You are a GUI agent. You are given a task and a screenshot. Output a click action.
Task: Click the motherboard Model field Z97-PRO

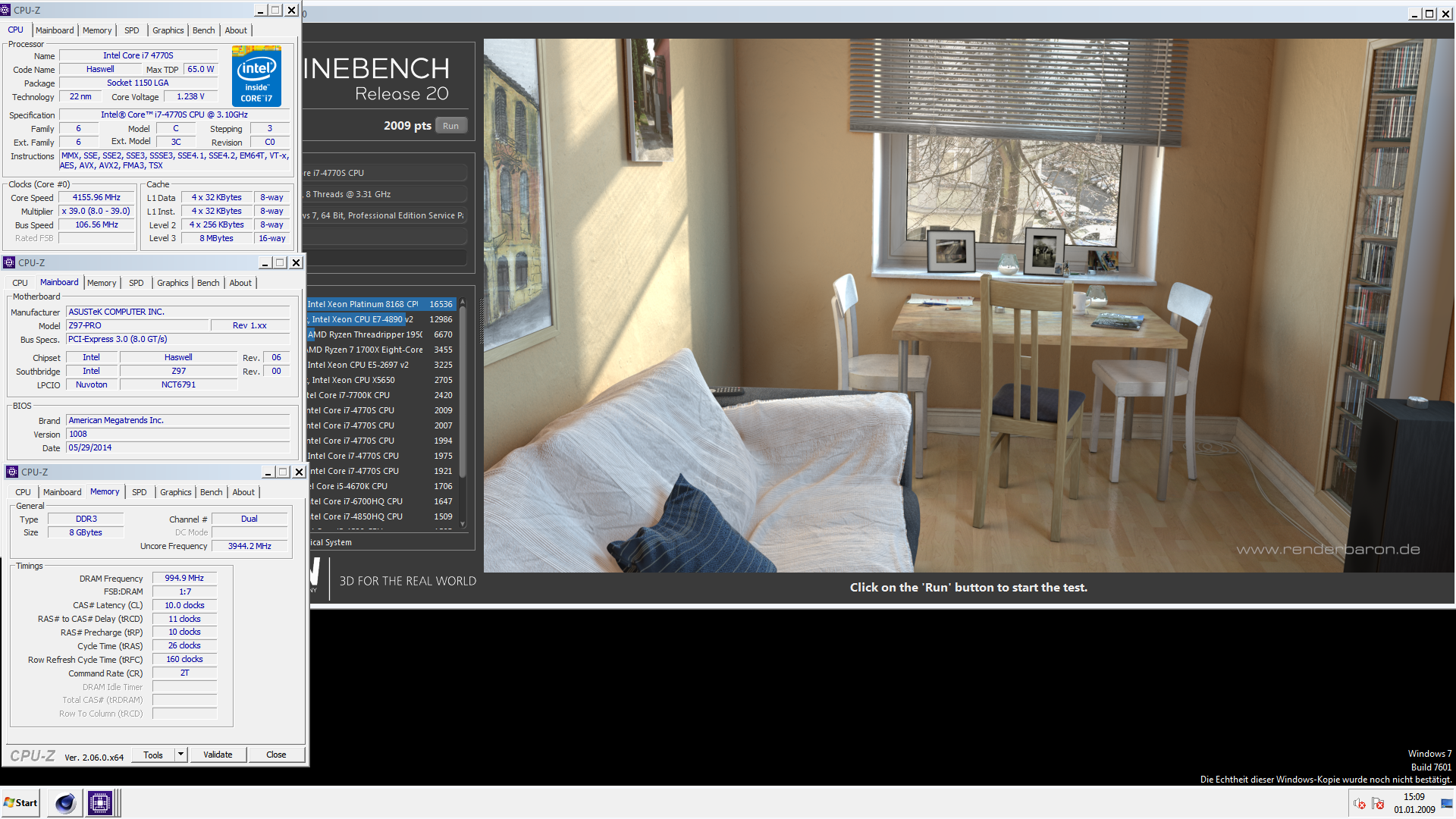click(137, 325)
